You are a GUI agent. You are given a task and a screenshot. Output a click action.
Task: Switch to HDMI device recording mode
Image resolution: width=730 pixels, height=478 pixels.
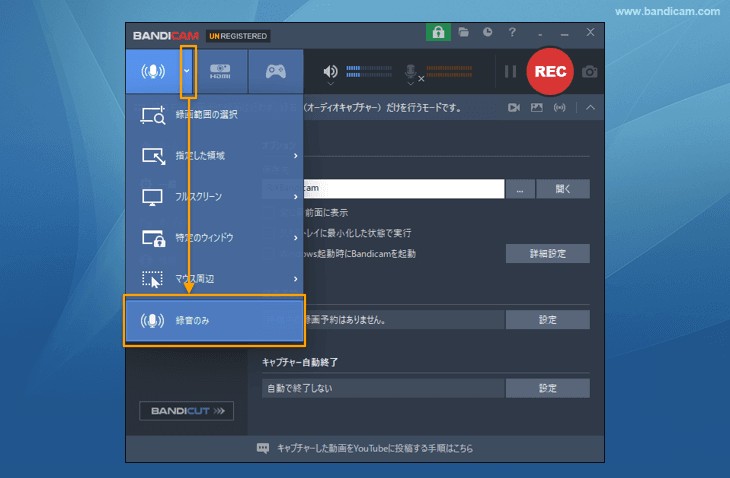click(x=220, y=72)
